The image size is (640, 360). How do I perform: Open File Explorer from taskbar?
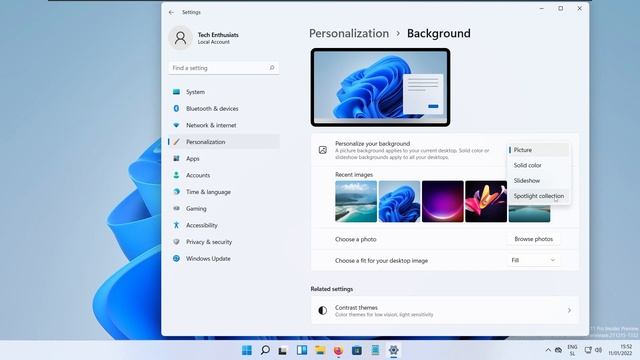tap(320, 350)
